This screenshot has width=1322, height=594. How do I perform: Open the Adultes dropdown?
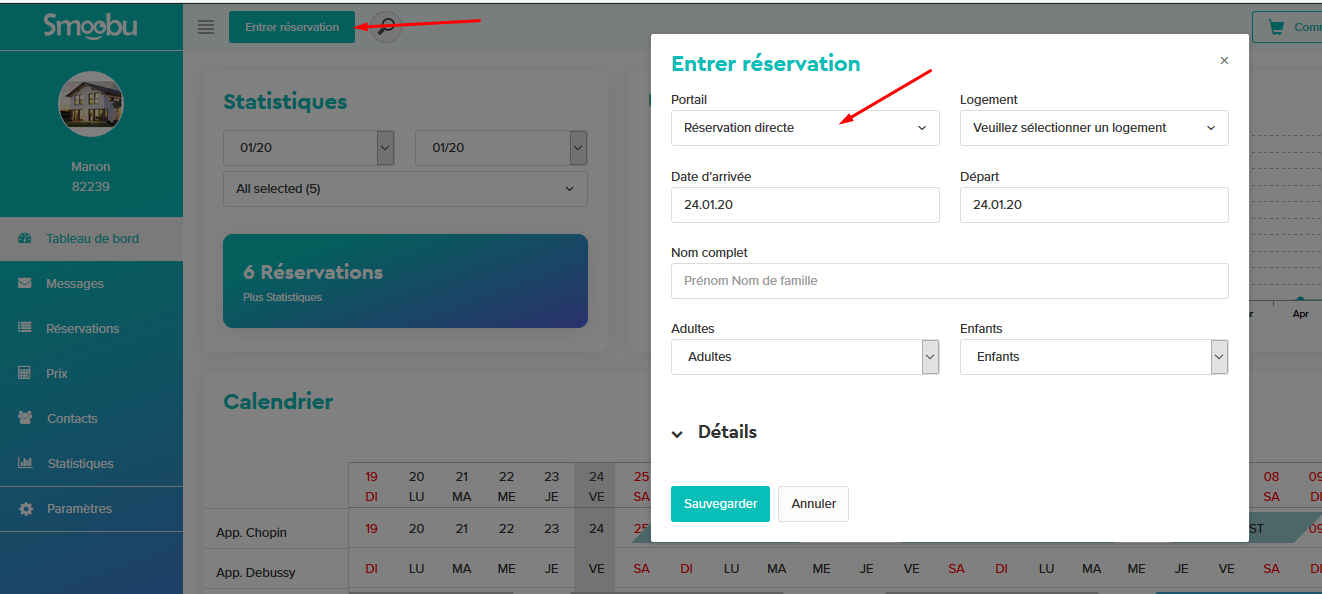click(805, 357)
